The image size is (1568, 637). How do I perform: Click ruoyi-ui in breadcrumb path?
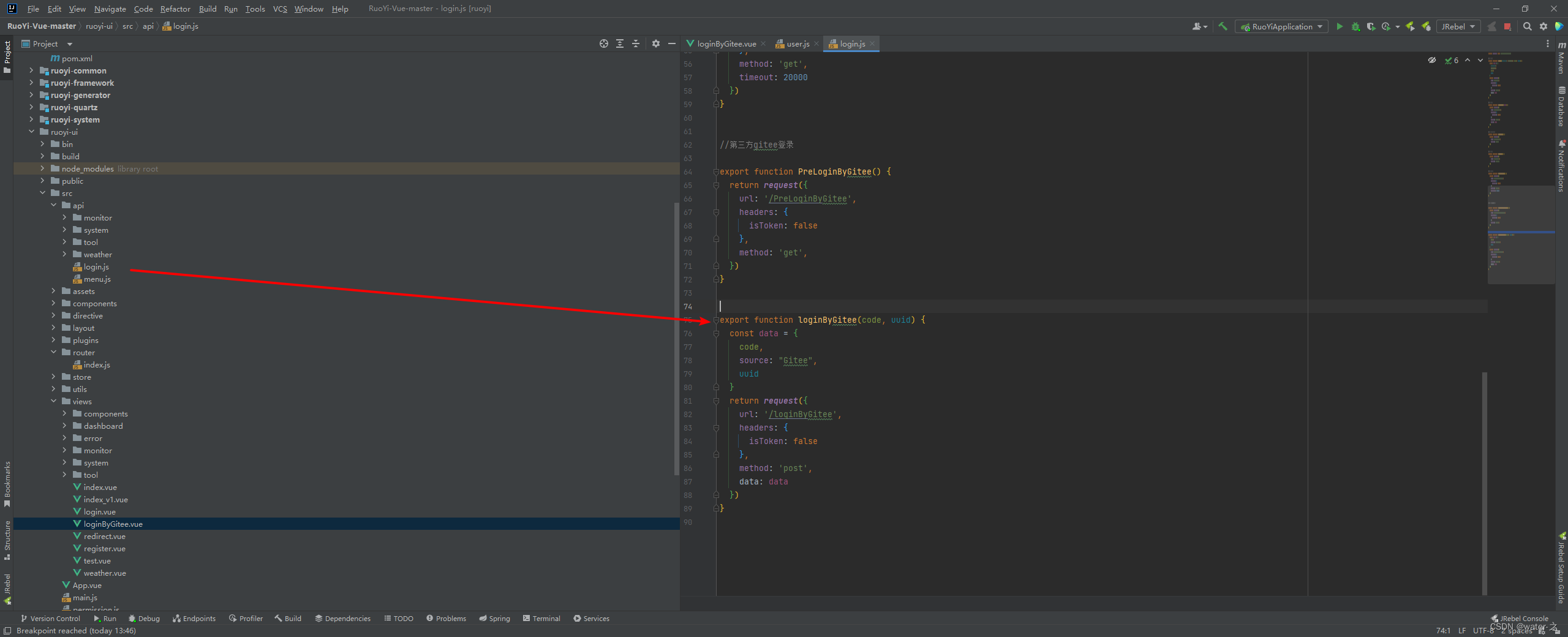99,26
